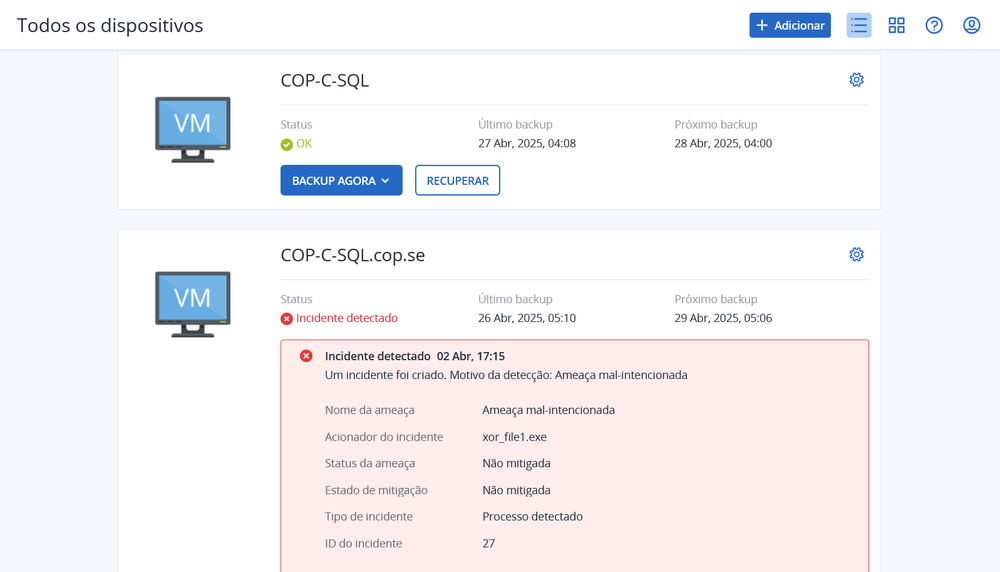Click the 'Um incidente foi criado' description line
This screenshot has width=1000, height=572.
click(506, 375)
